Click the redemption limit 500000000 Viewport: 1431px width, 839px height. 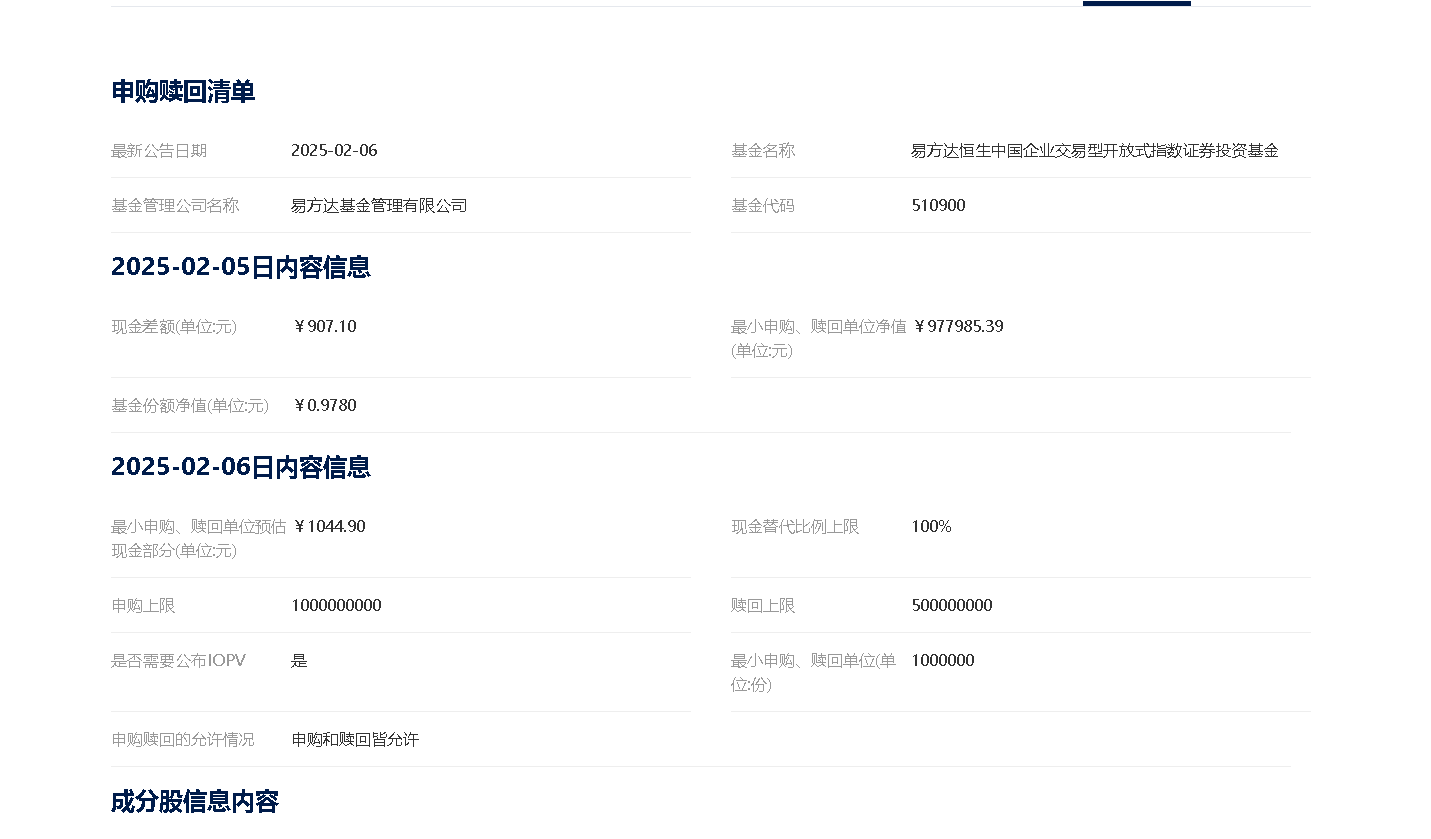(952, 606)
